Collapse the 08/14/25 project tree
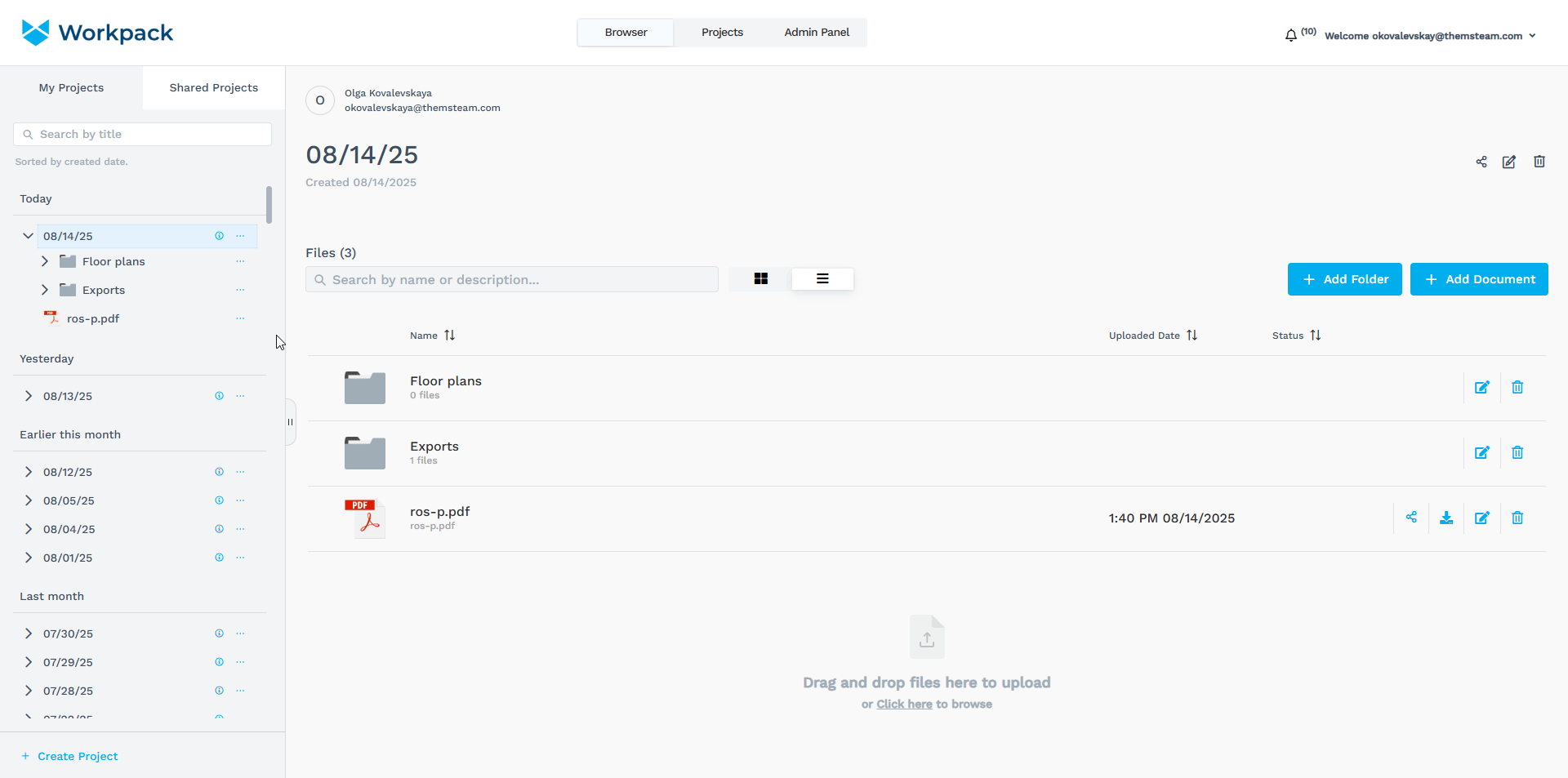Viewport: 1568px width, 778px height. pyautogui.click(x=28, y=236)
